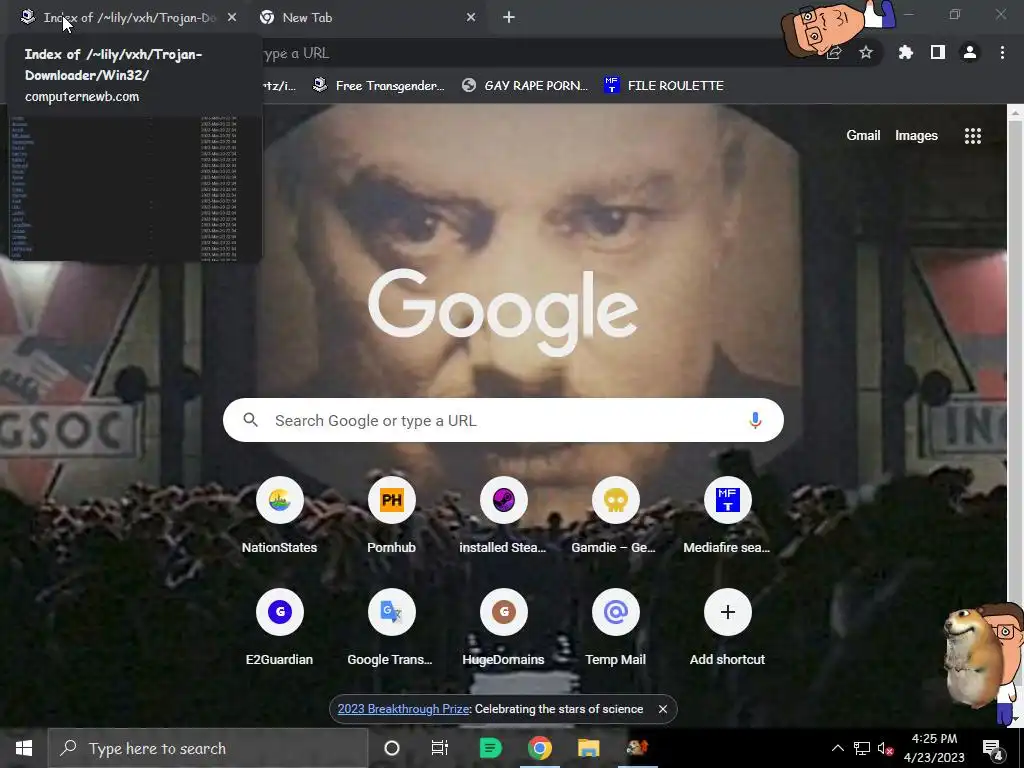Toggle the Chrome side panel
1024x768 pixels.
coord(937,53)
